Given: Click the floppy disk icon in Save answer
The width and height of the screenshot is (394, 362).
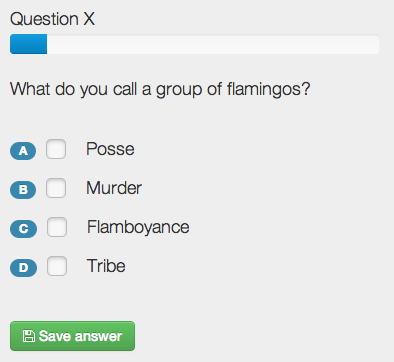Looking at the screenshot, I should 29,336.
